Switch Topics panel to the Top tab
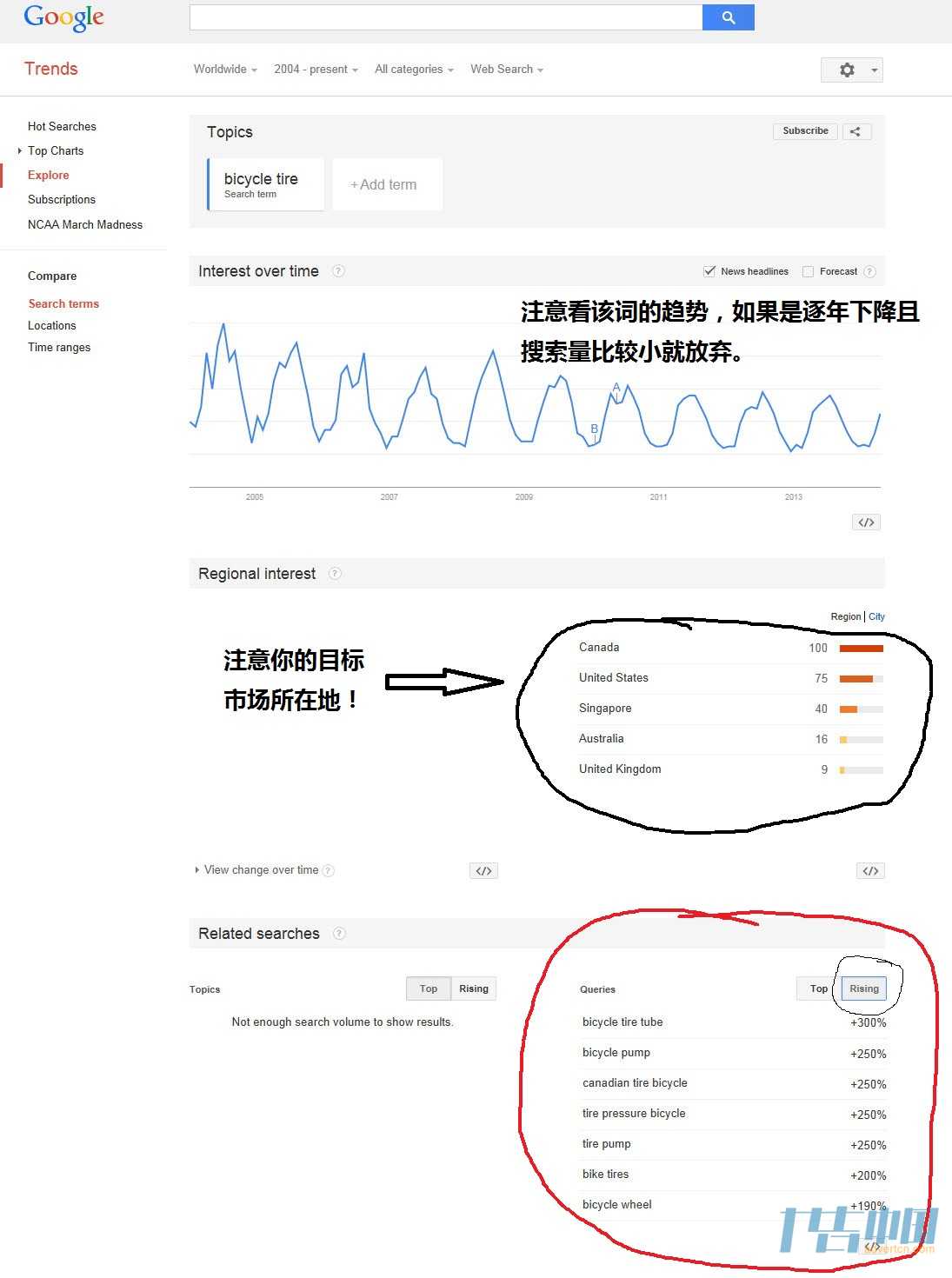 click(429, 988)
